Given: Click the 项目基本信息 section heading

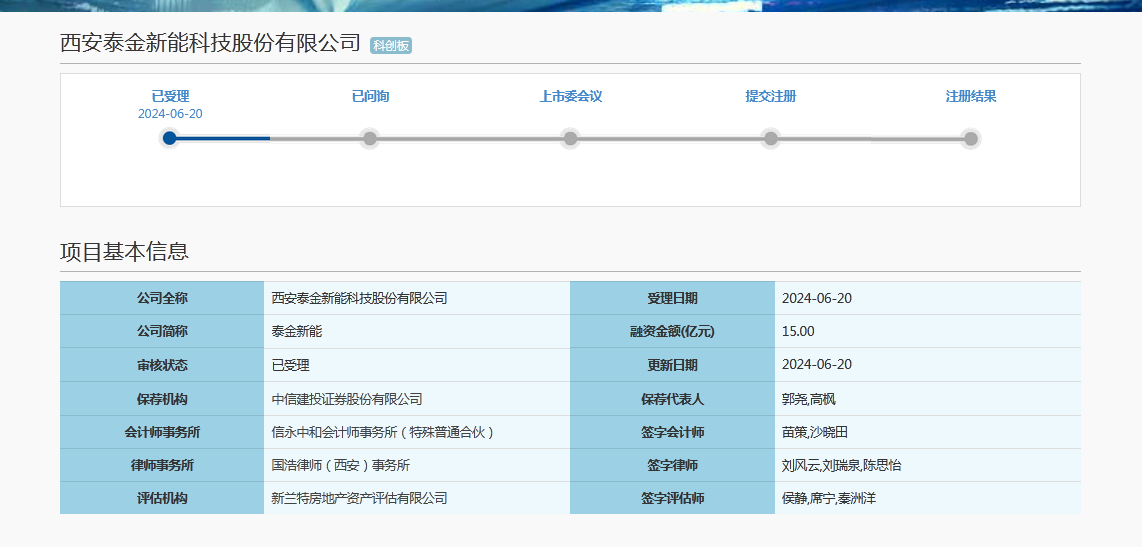Looking at the screenshot, I should pyautogui.click(x=124, y=252).
